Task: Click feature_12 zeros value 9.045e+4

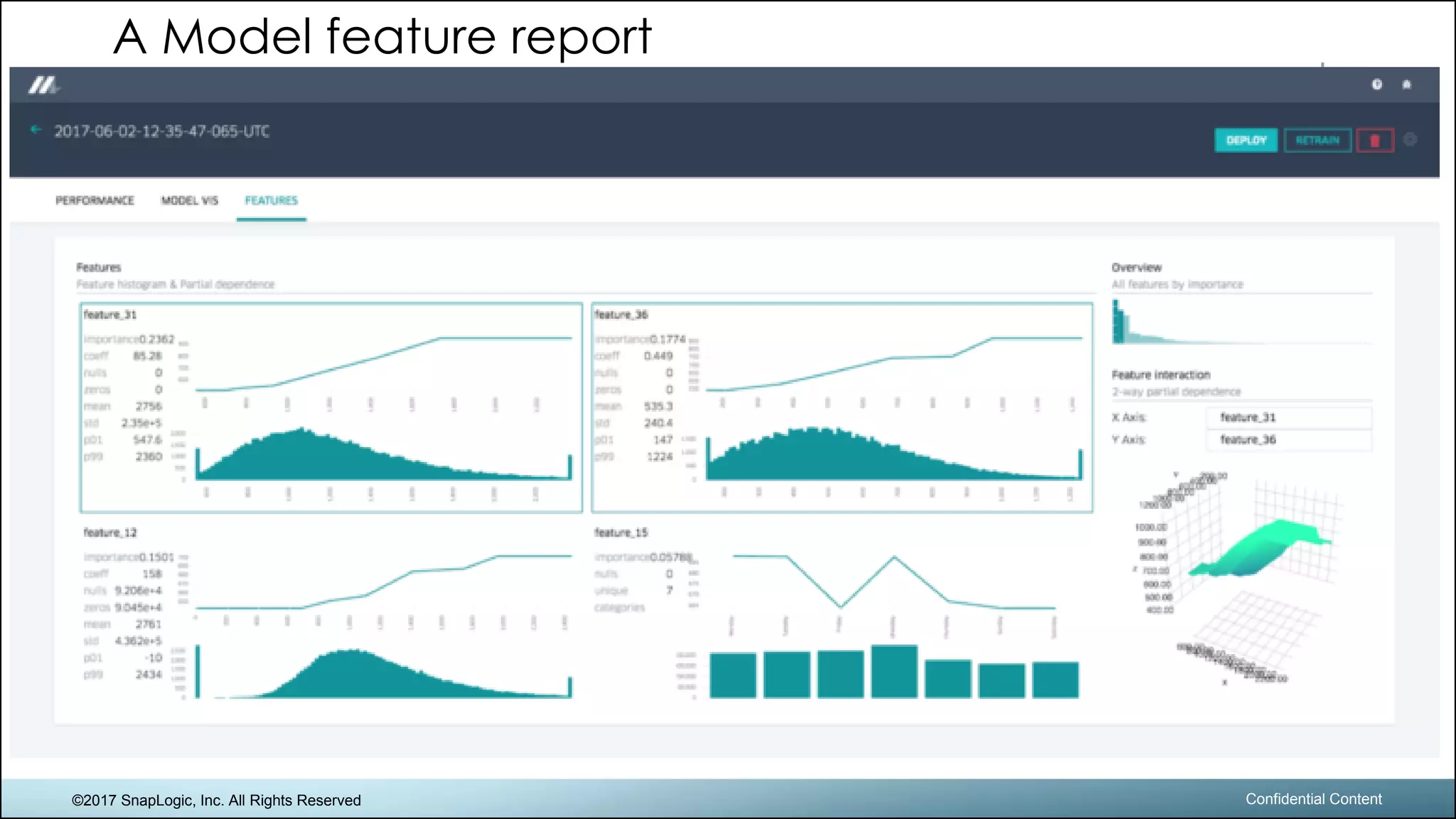Action: 138,607
